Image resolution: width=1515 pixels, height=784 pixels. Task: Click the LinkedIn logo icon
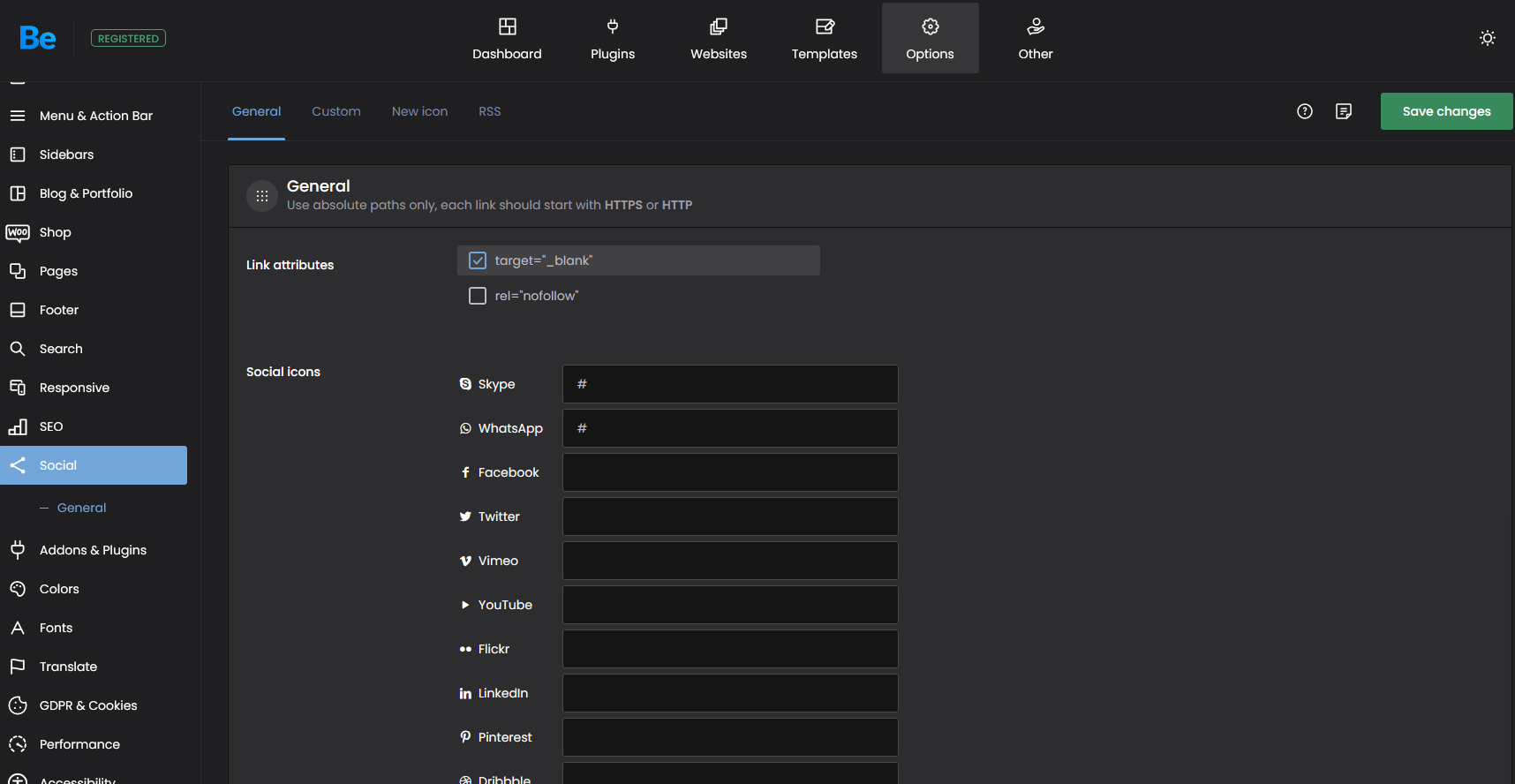pos(465,693)
